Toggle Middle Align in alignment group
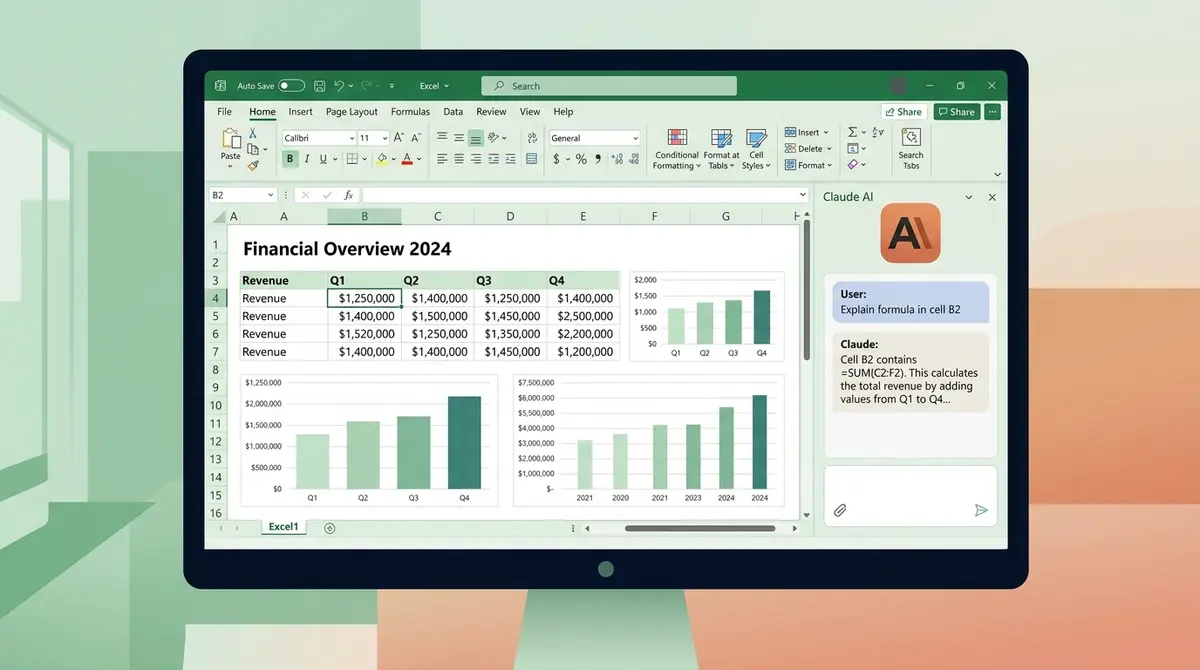This screenshot has width=1200, height=670. (x=459, y=137)
